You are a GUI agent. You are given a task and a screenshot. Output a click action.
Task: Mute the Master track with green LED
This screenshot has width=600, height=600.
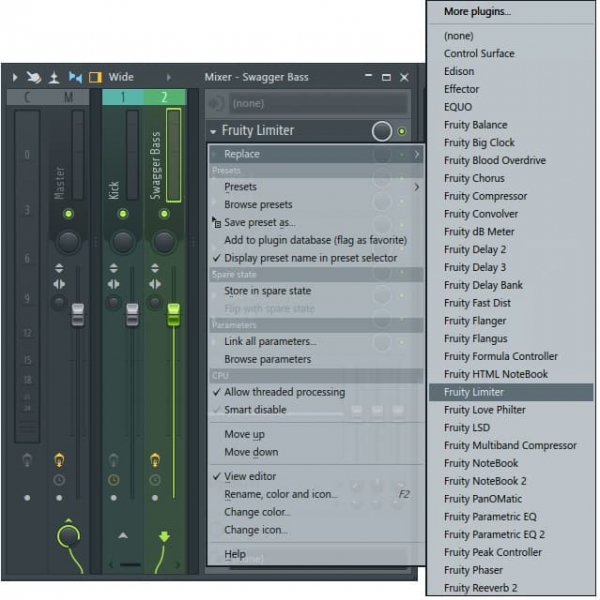[x=68, y=214]
